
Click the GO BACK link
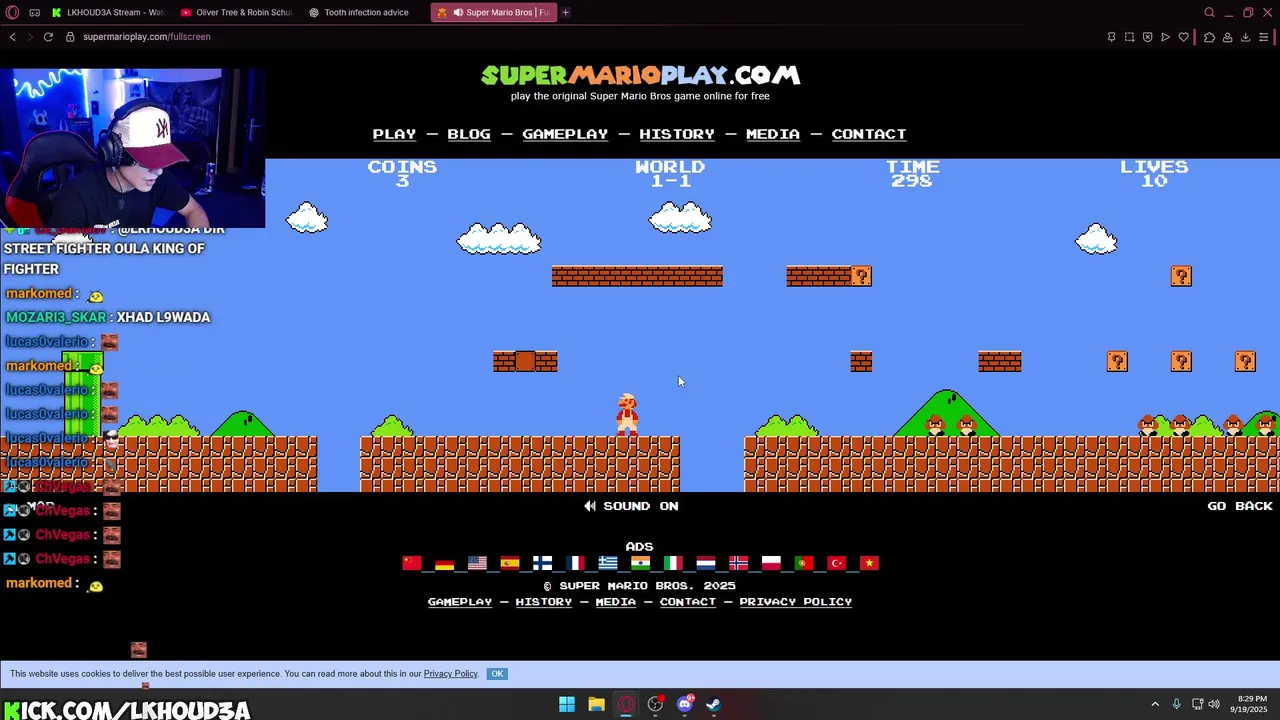point(1240,506)
